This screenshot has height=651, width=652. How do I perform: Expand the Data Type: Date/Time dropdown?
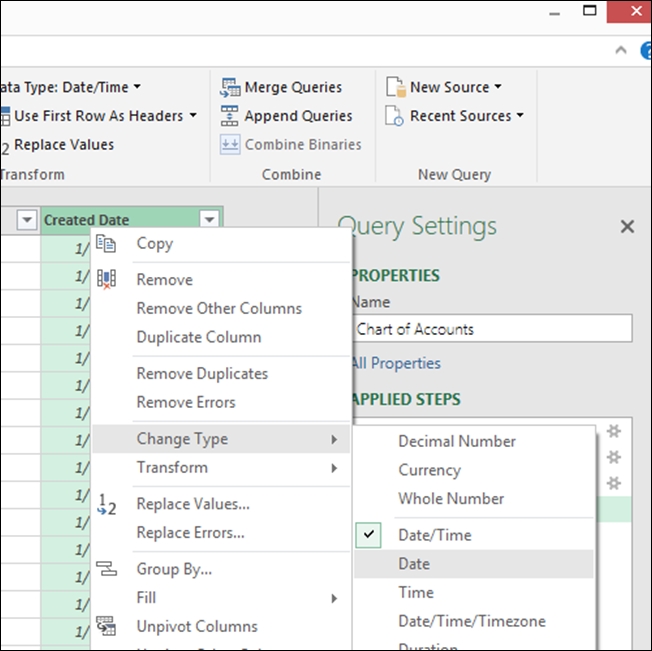click(137, 88)
